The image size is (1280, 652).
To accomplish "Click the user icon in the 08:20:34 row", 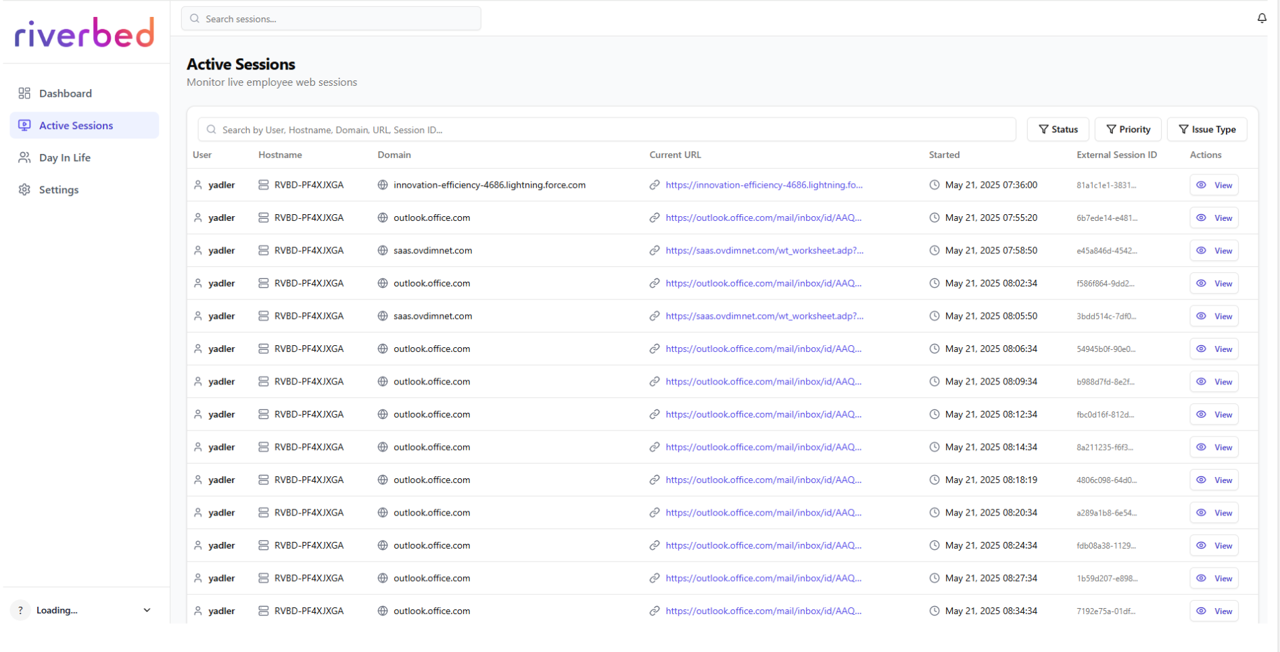I will (x=198, y=513).
